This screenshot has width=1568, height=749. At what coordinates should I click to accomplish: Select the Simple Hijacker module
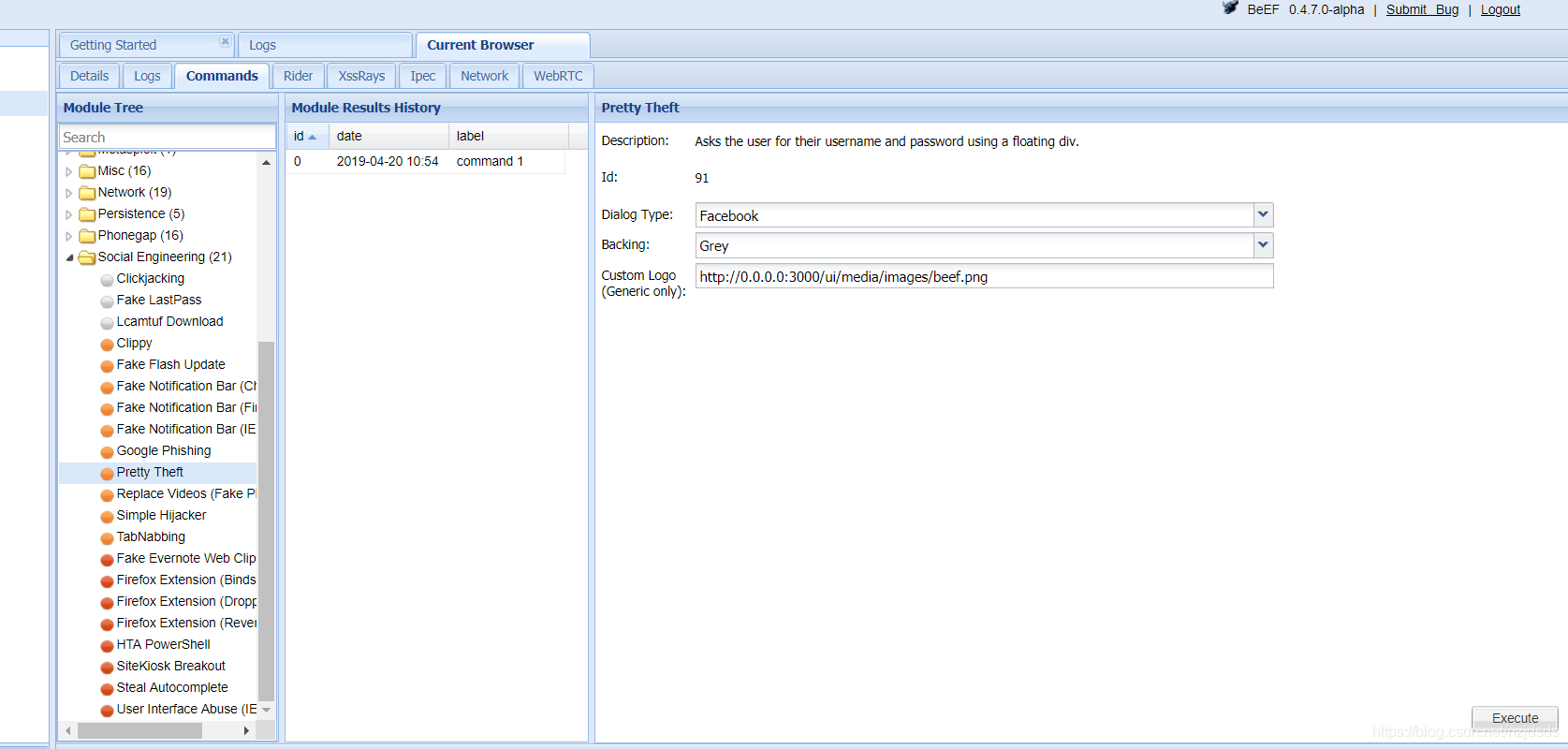coord(161,515)
